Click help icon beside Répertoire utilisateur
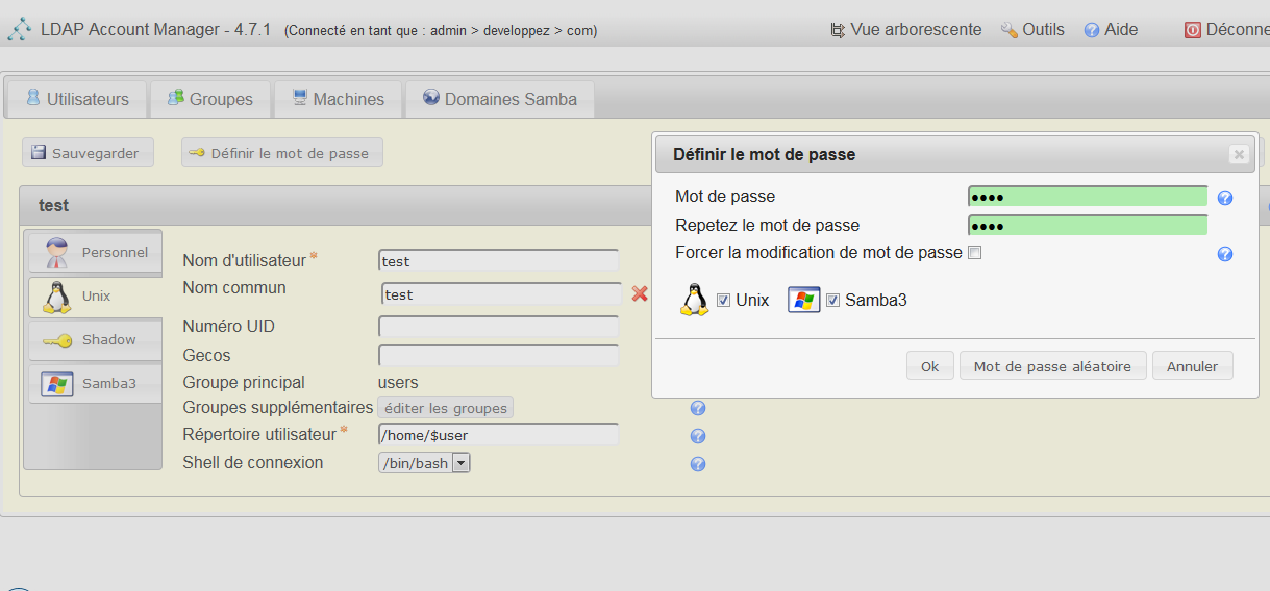This screenshot has height=591, width=1270. tap(698, 436)
